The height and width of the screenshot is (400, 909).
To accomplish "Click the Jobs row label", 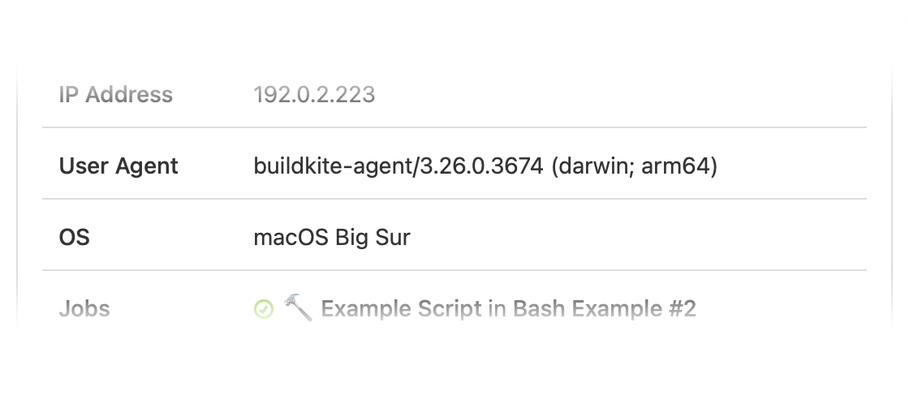I will point(84,309).
